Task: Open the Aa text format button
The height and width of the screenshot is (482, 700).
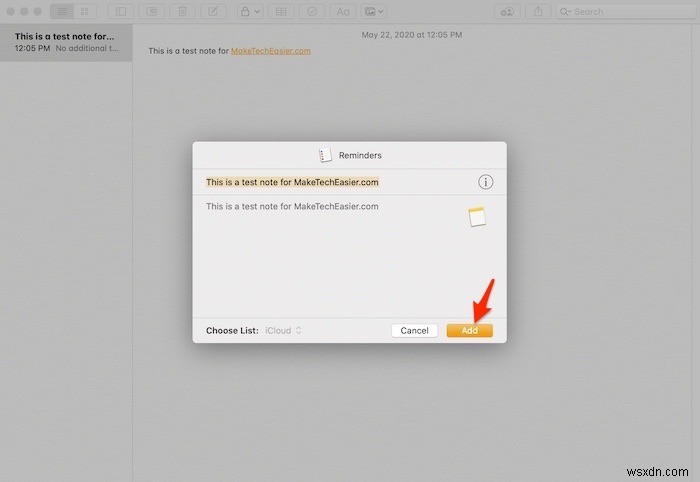Action: [343, 12]
